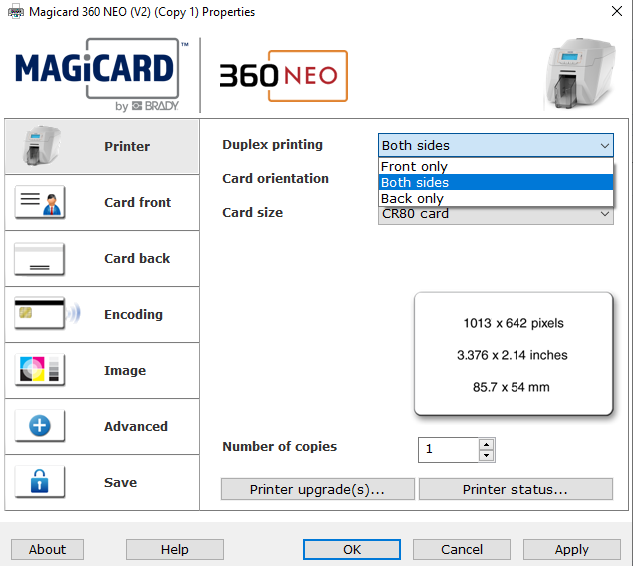Image resolution: width=633 pixels, height=566 pixels.
Task: Pick Both sides from dropdown list
Action: [x=496, y=182]
